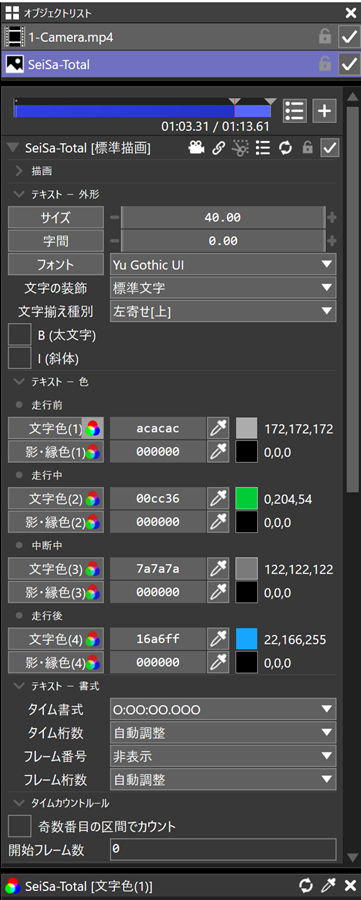Click hex field acacac for 文字色(1)
This screenshot has height=900, width=361.
pos(158,428)
